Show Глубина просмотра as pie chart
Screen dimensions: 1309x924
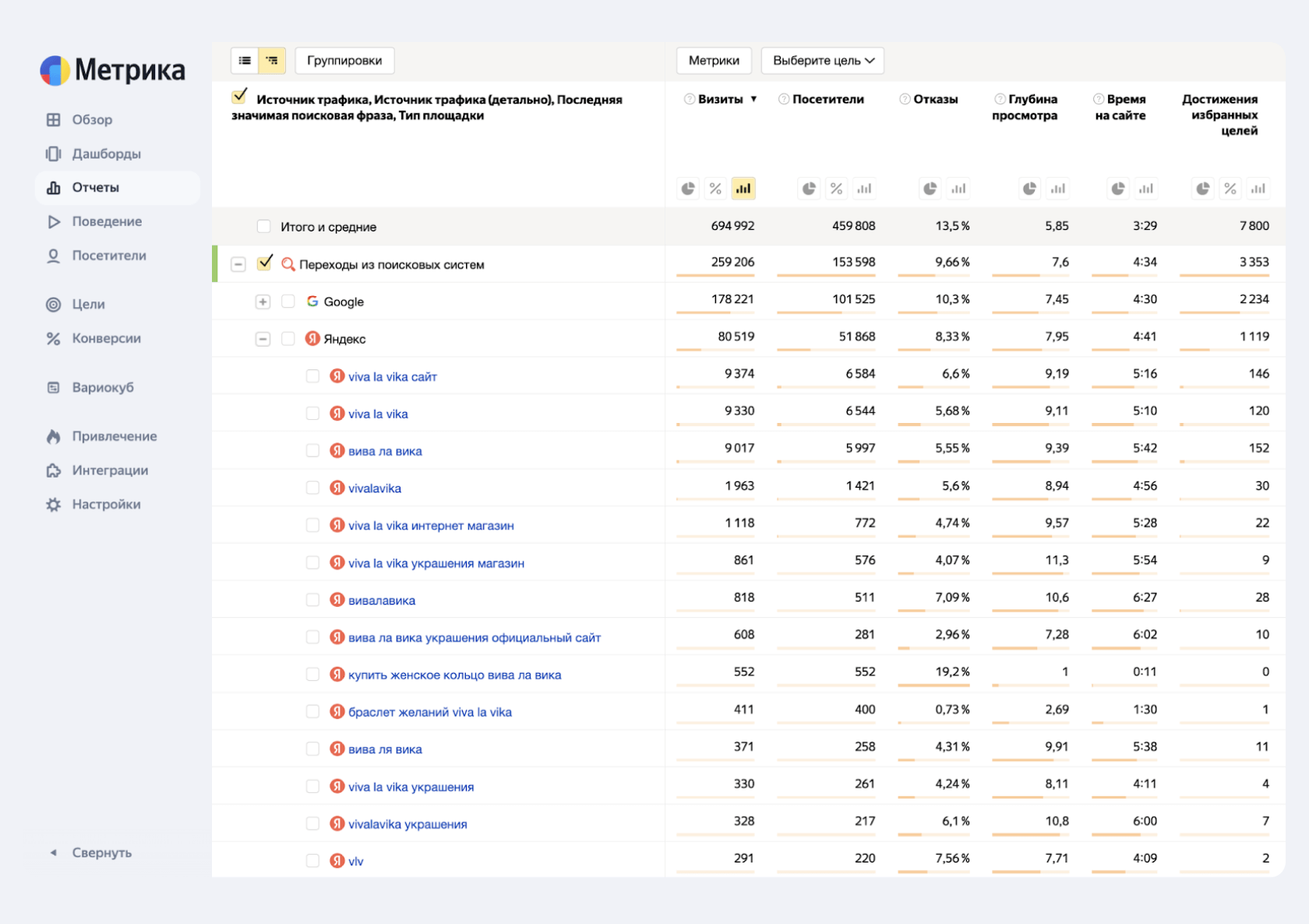pos(1029,189)
